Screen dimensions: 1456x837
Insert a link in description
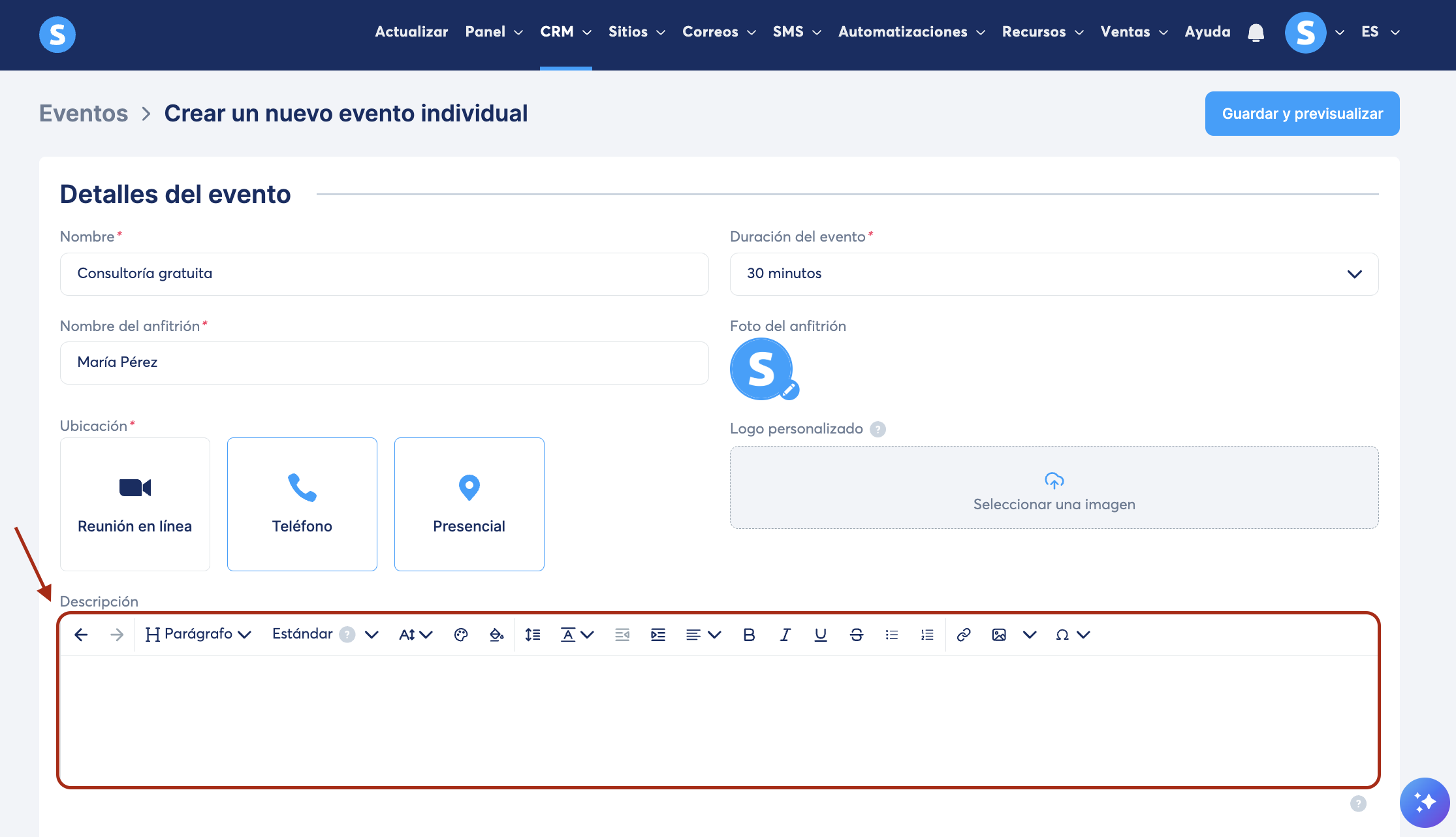(964, 635)
